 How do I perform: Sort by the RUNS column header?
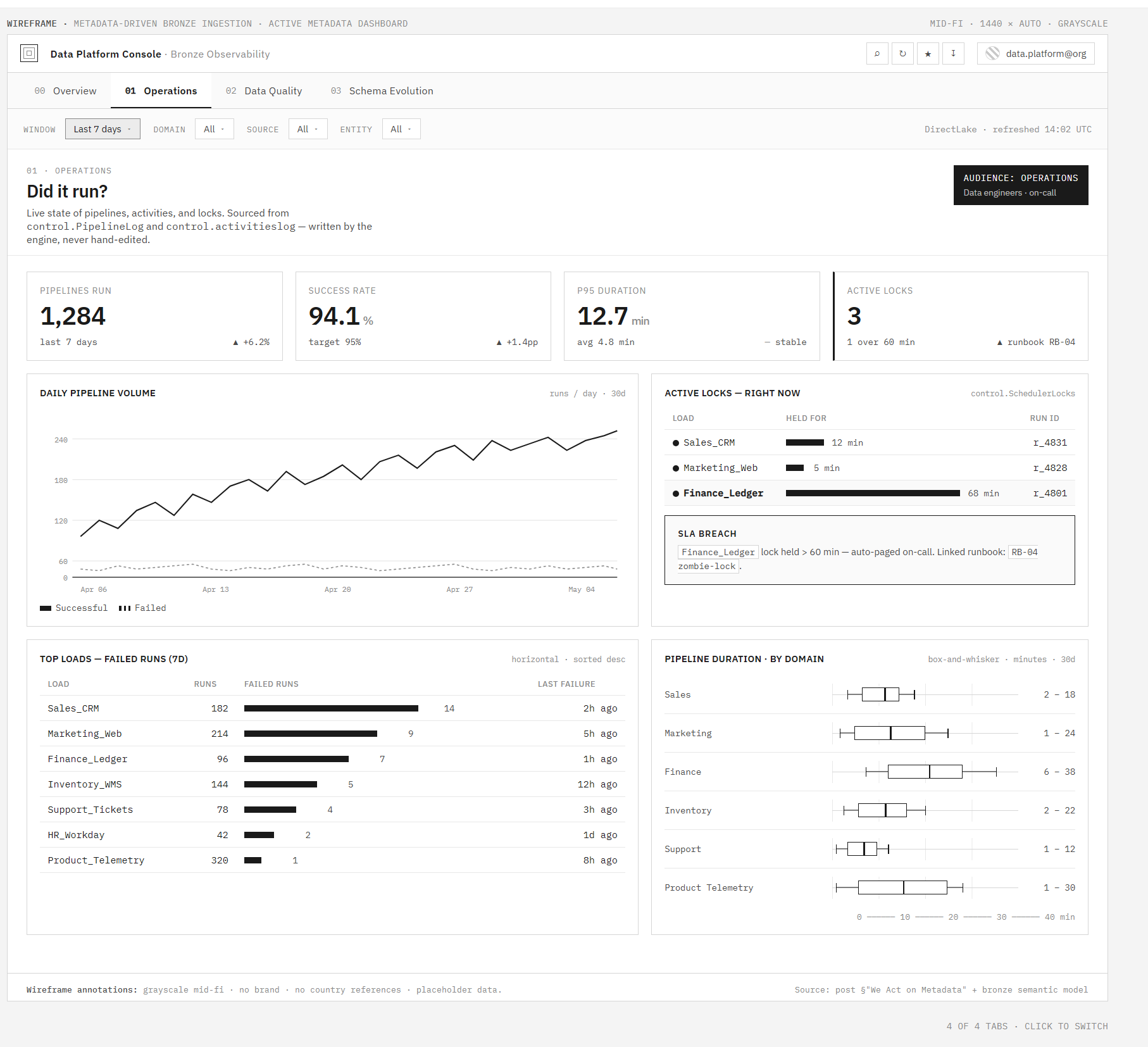pyautogui.click(x=205, y=684)
